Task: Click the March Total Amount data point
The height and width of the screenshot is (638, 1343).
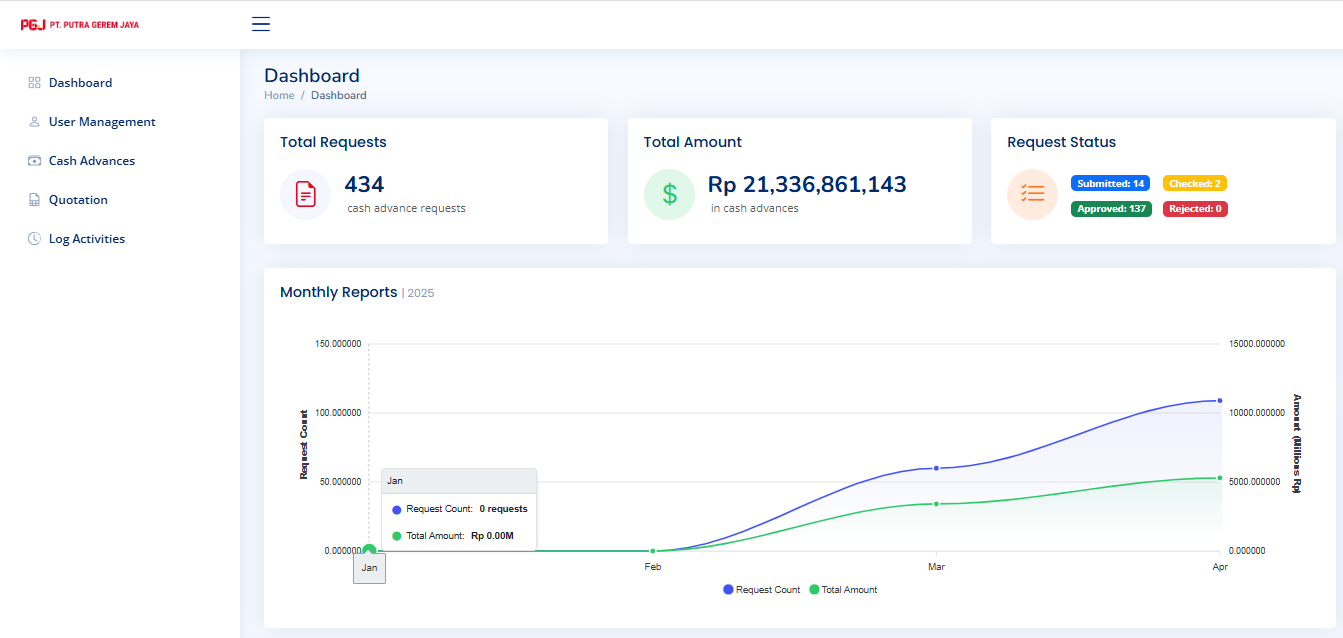Action: point(936,504)
